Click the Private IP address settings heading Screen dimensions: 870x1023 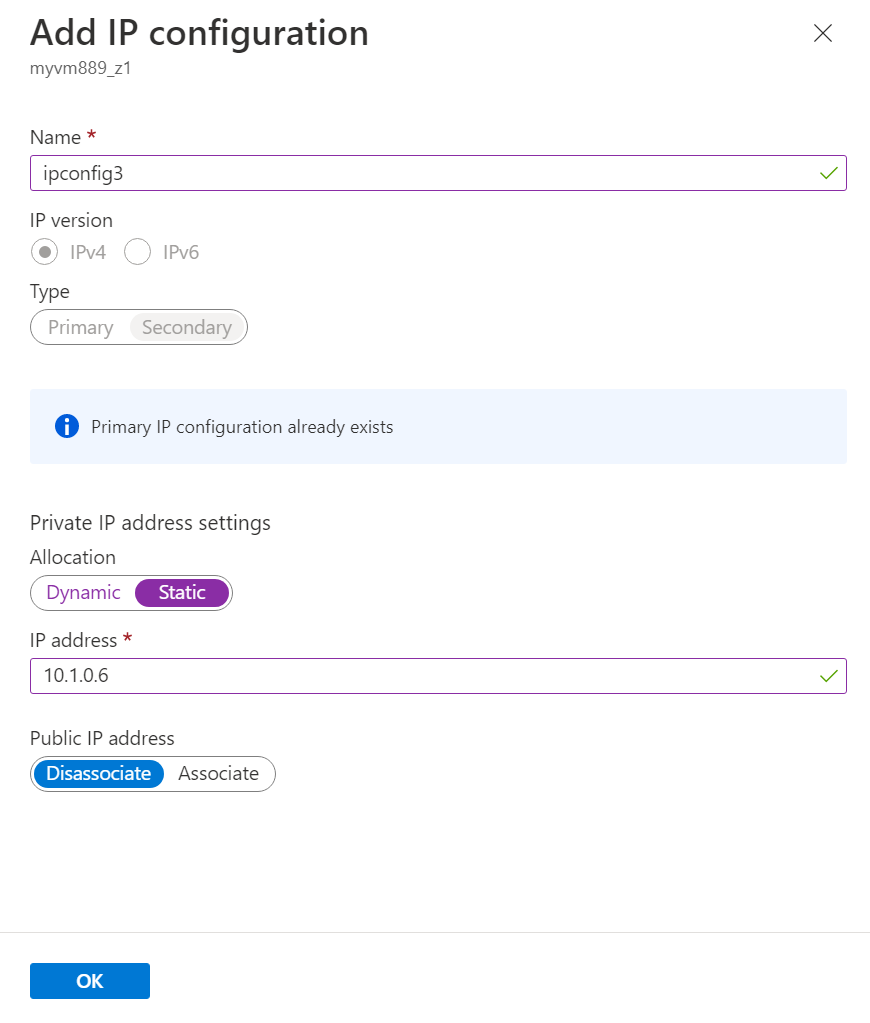[150, 523]
